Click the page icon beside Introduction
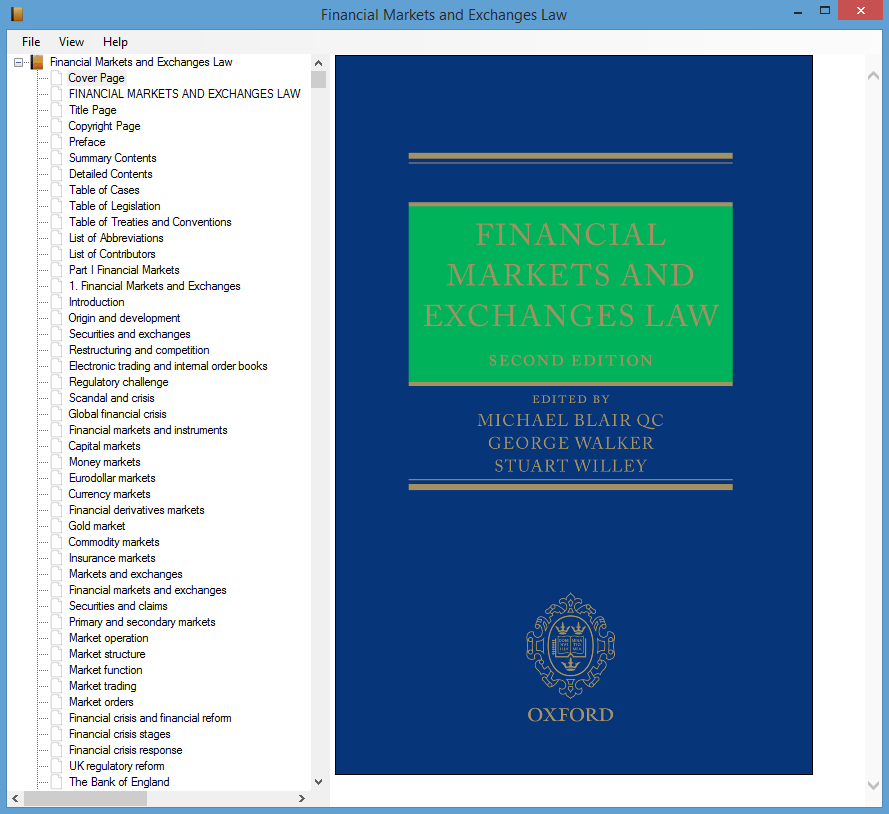The image size is (889, 814). click(x=57, y=302)
